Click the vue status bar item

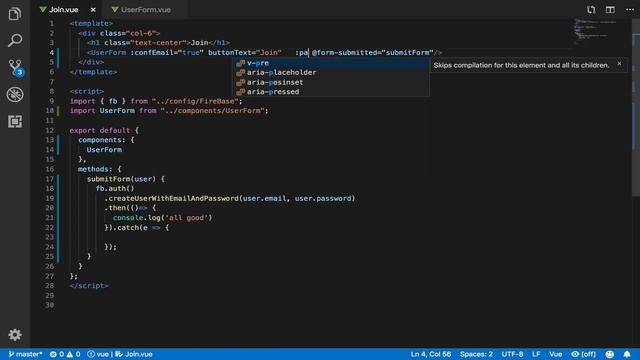pyautogui.click(x=98, y=354)
